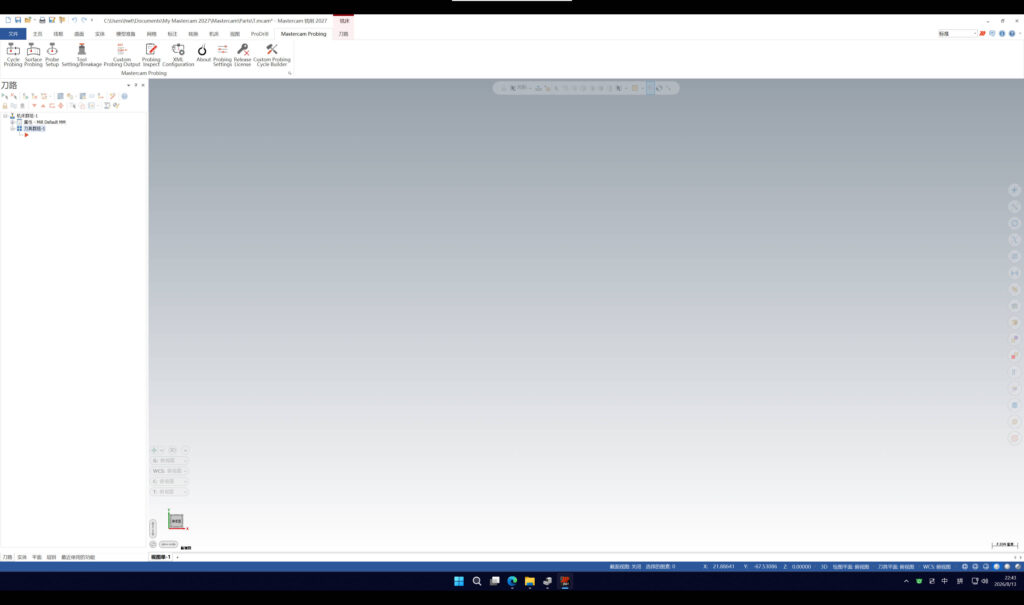
Task: Open taskbar search
Action: 477,581
